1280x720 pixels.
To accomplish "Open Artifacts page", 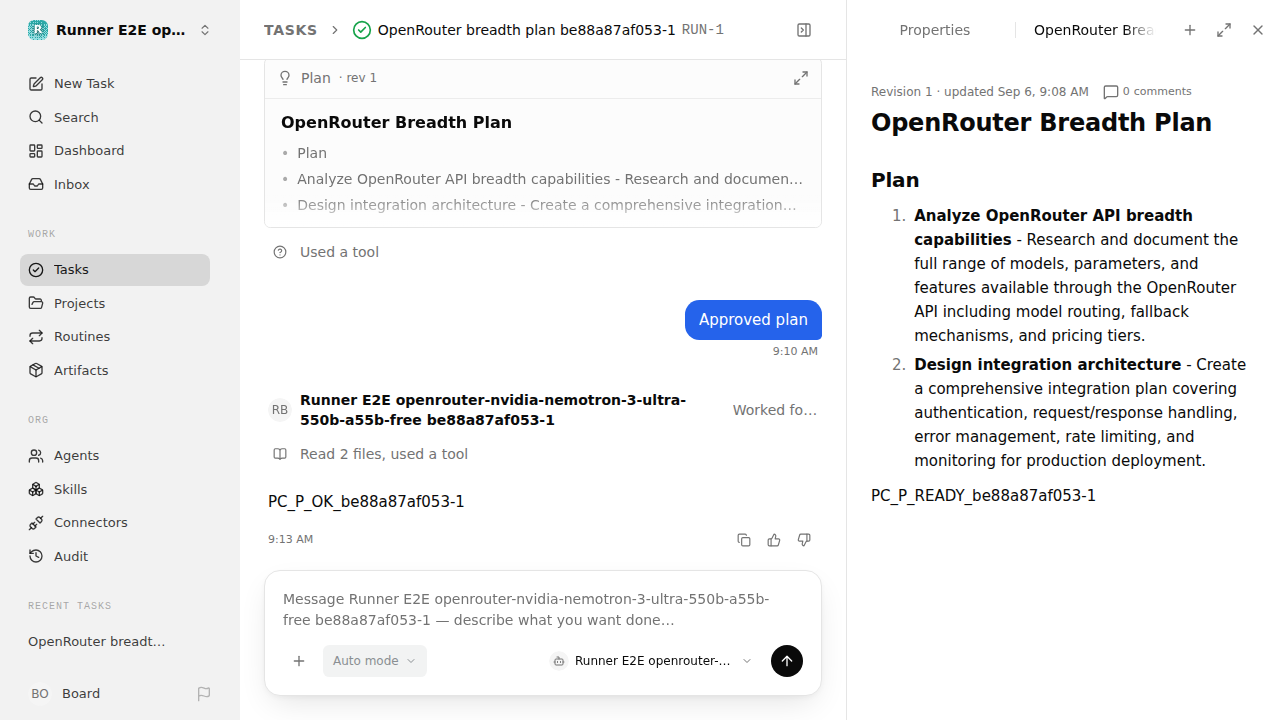I will point(115,370).
